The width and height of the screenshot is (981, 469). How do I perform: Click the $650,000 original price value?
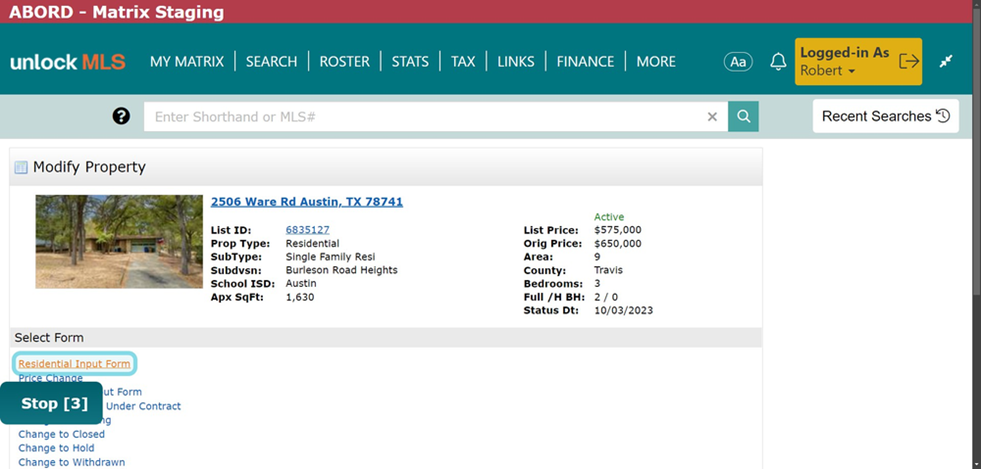click(618, 243)
